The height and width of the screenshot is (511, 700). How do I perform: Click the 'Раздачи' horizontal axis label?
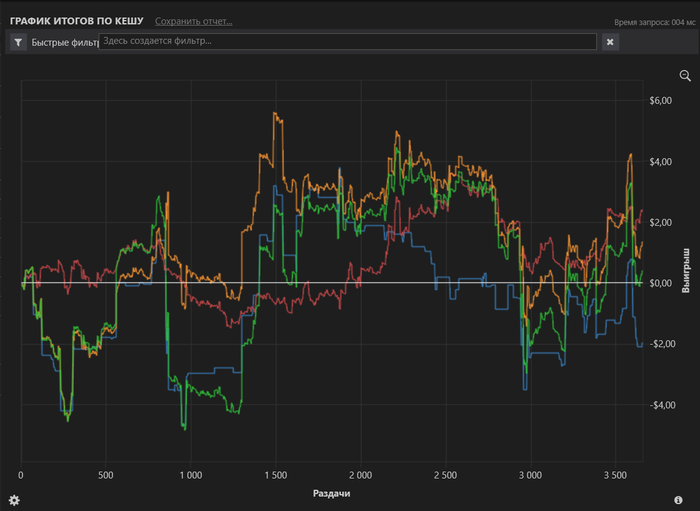pos(331,494)
